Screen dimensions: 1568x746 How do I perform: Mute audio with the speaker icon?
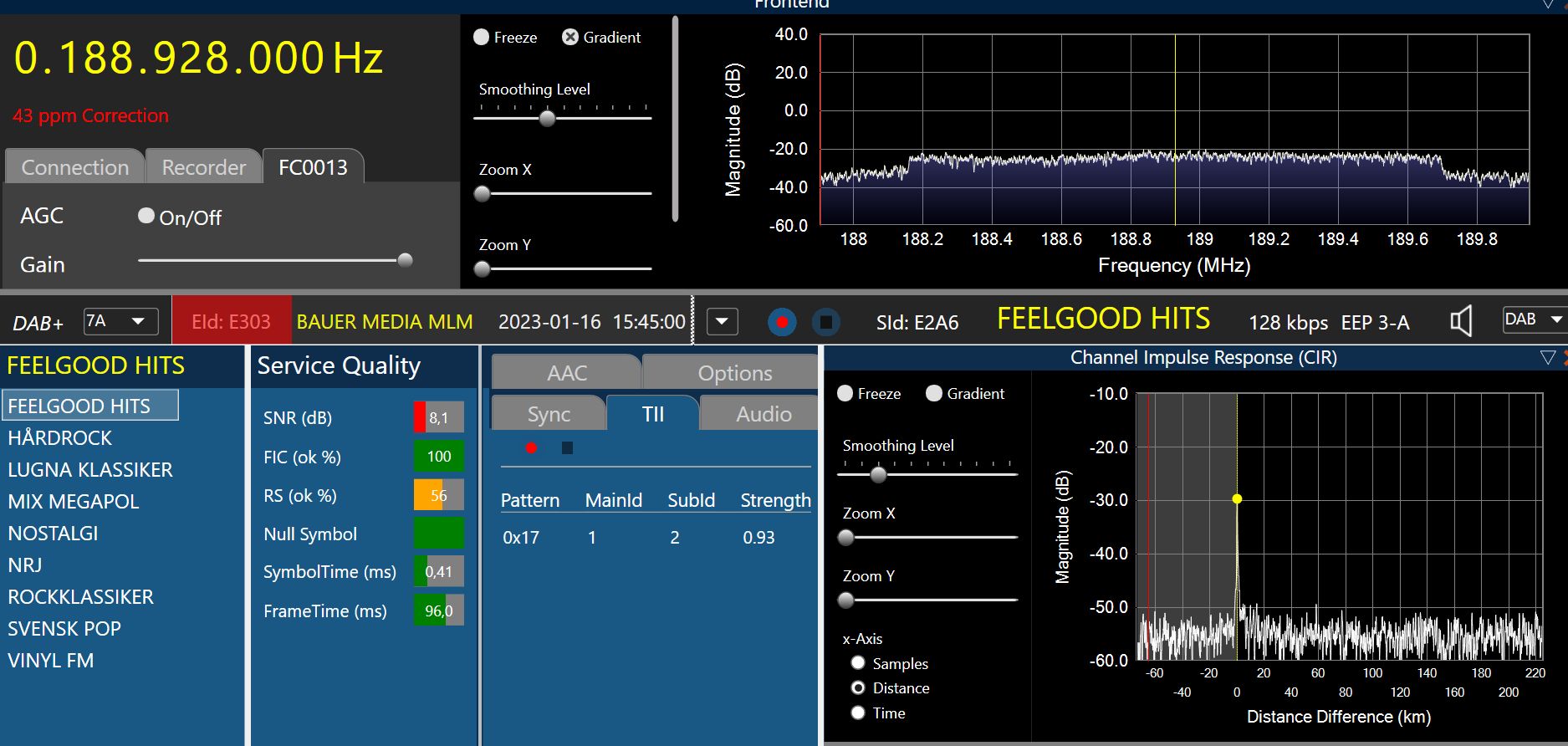point(1460,321)
